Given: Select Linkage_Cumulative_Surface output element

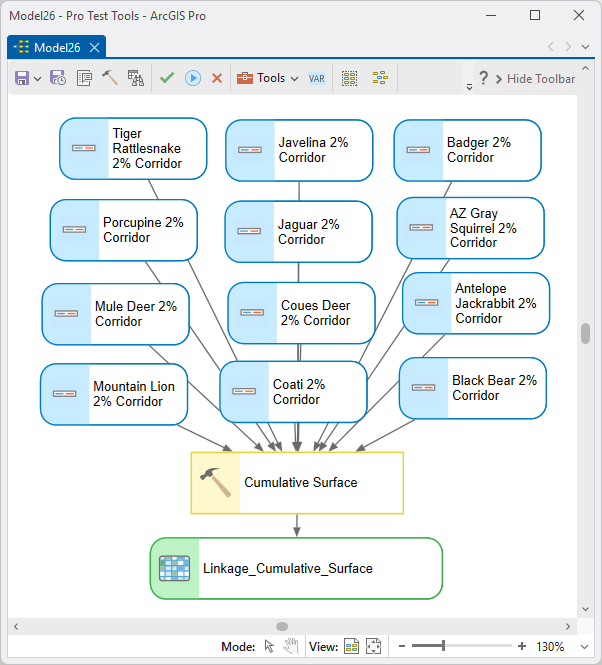Looking at the screenshot, I should [x=297, y=569].
